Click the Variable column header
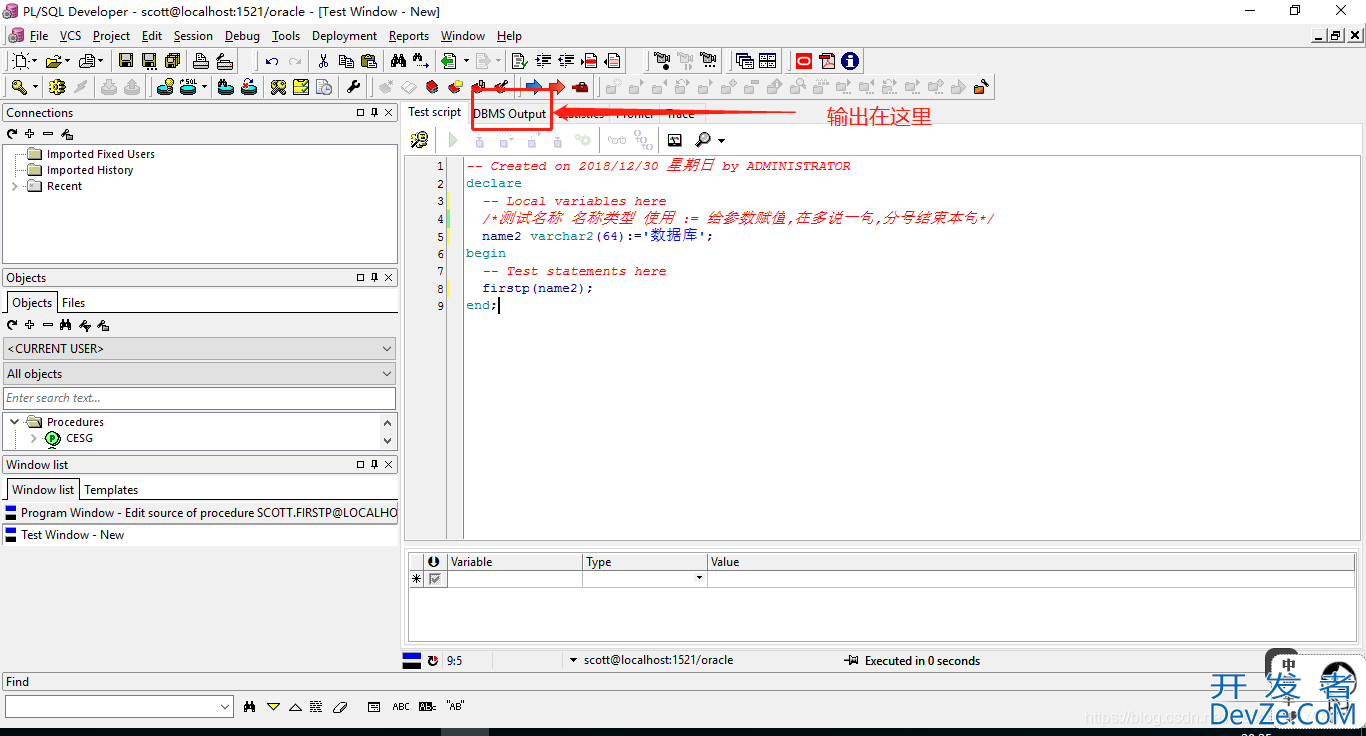The height and width of the screenshot is (736, 1366). 514,562
